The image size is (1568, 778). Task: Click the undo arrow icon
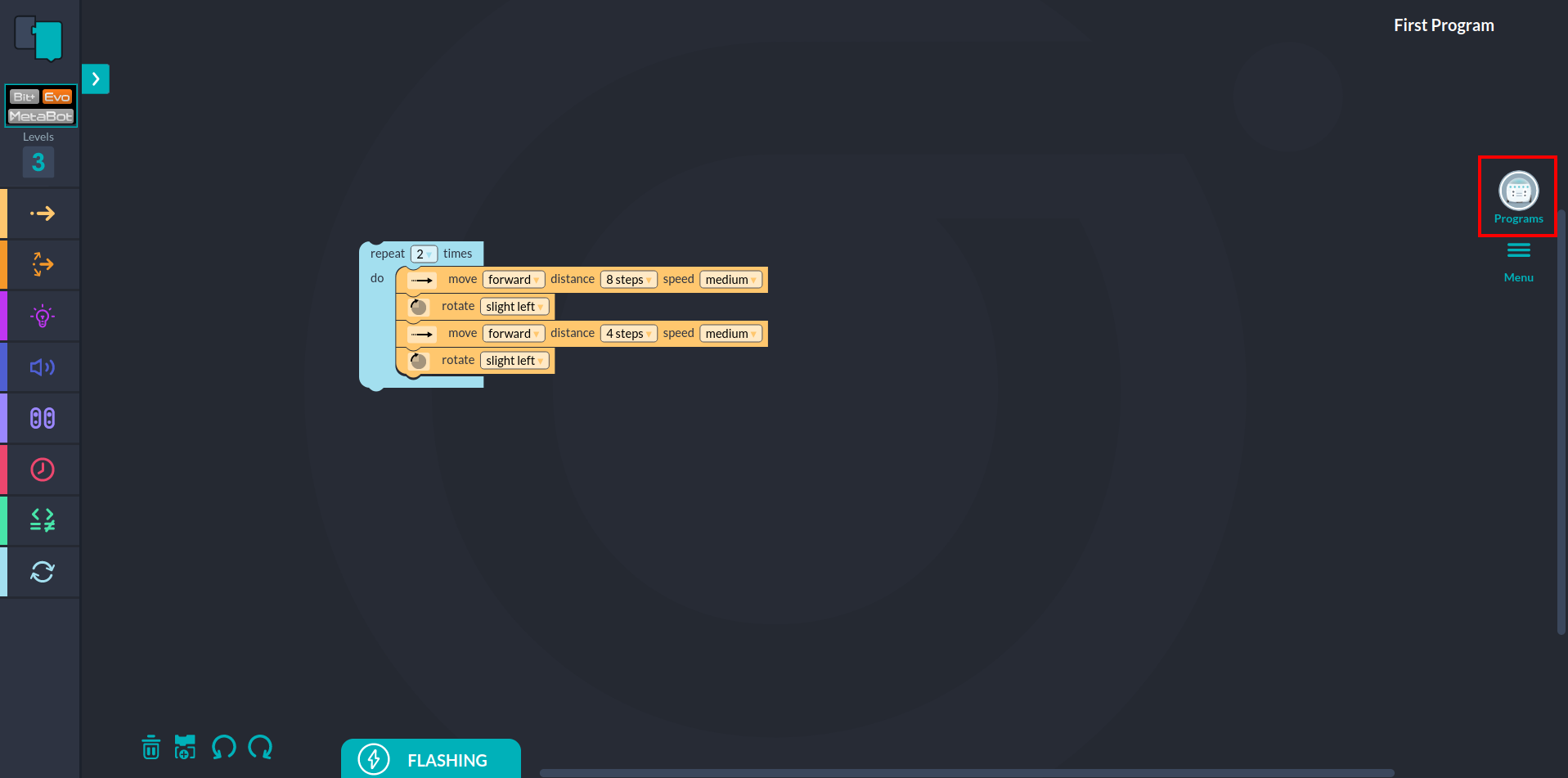[223, 747]
